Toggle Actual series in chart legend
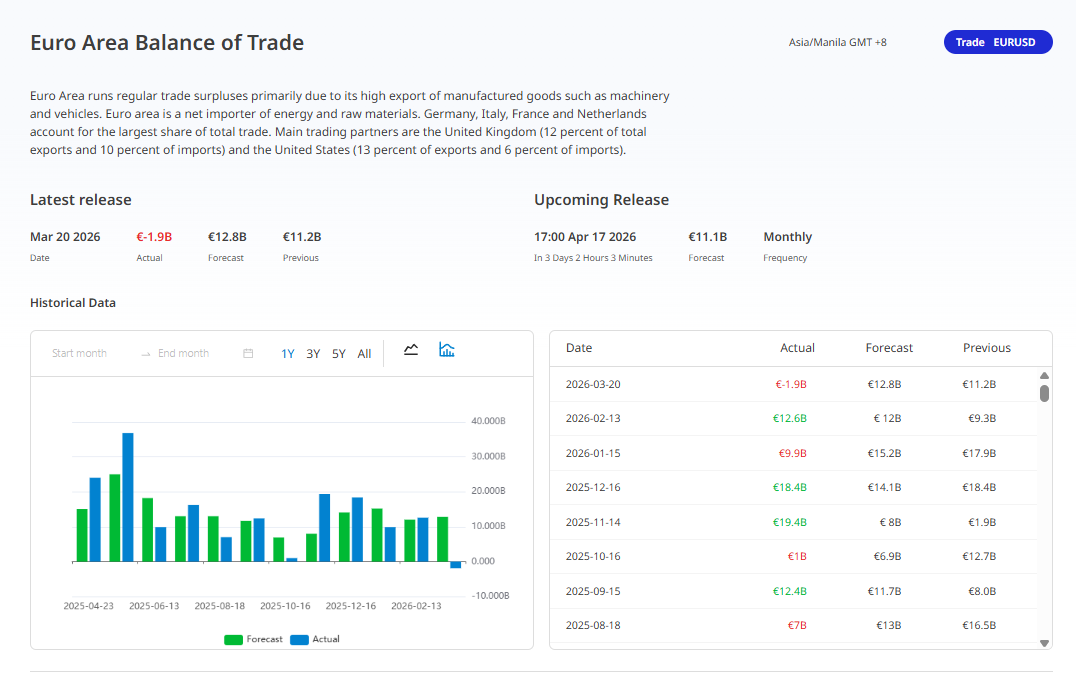Viewport: 1076px width, 687px height. coord(315,639)
